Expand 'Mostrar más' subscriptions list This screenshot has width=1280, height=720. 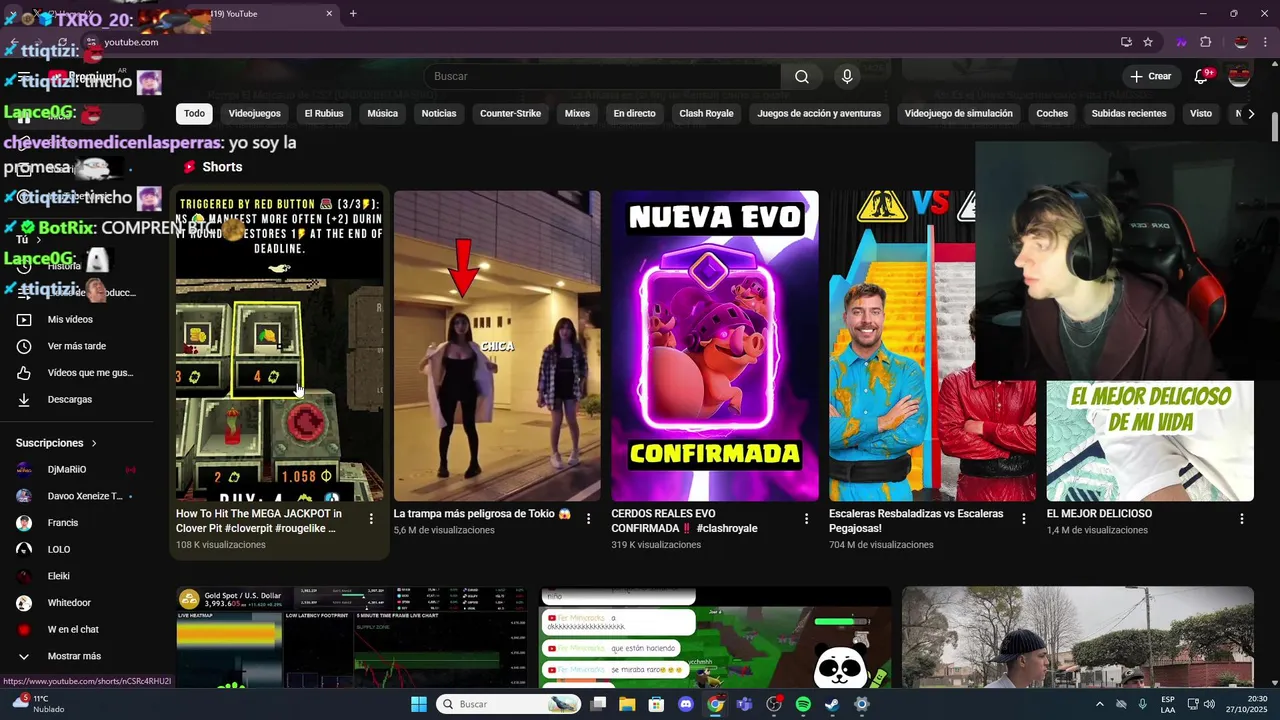point(76,656)
